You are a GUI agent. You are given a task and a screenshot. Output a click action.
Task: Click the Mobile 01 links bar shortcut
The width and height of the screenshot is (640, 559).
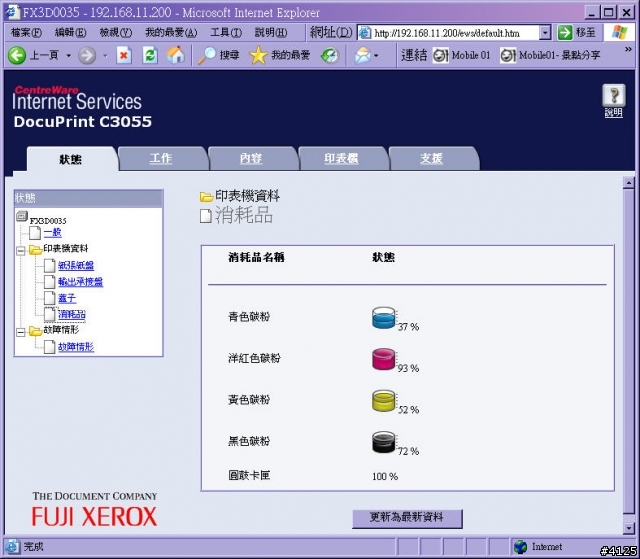[x=462, y=55]
